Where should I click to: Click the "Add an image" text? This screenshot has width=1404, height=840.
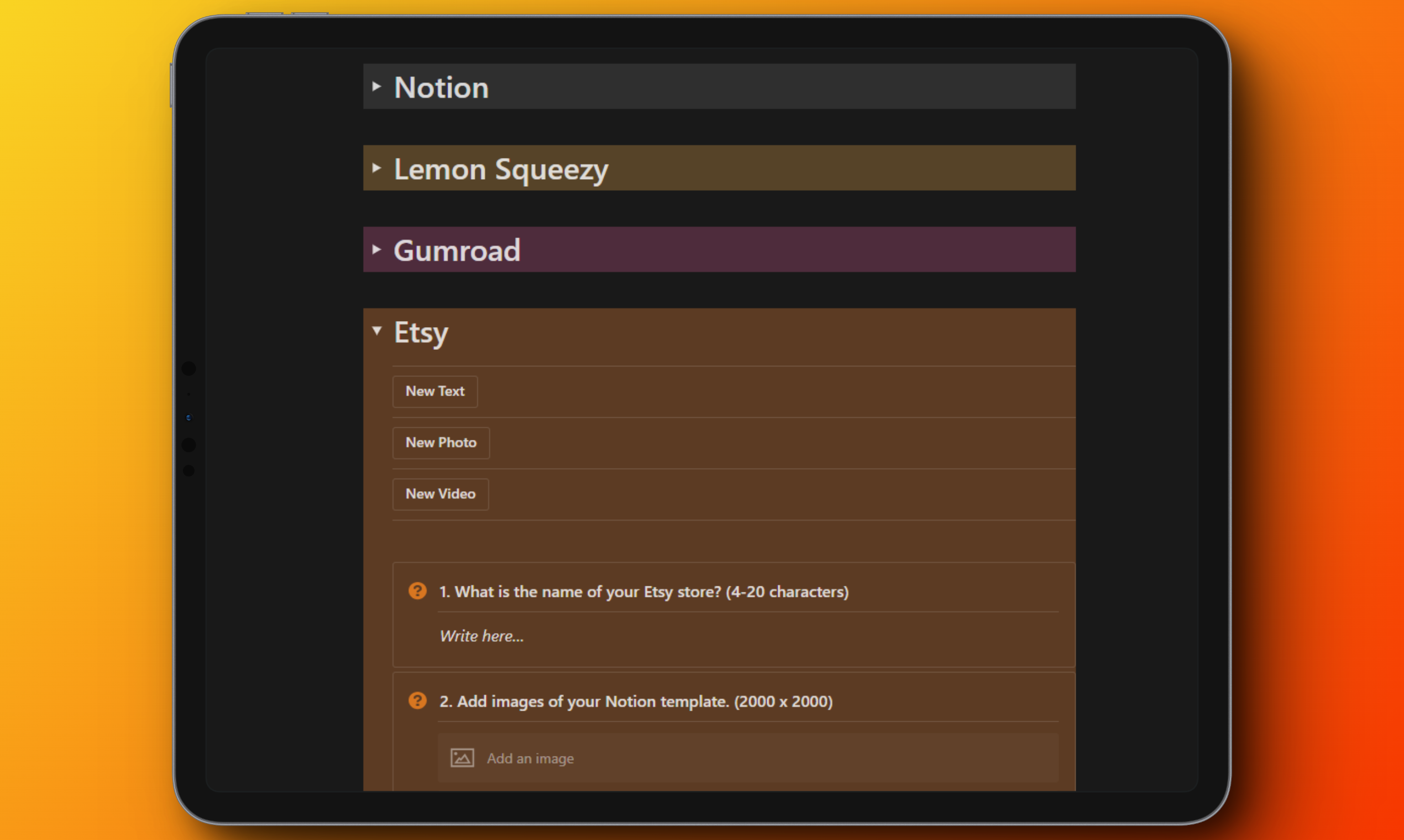click(530, 759)
